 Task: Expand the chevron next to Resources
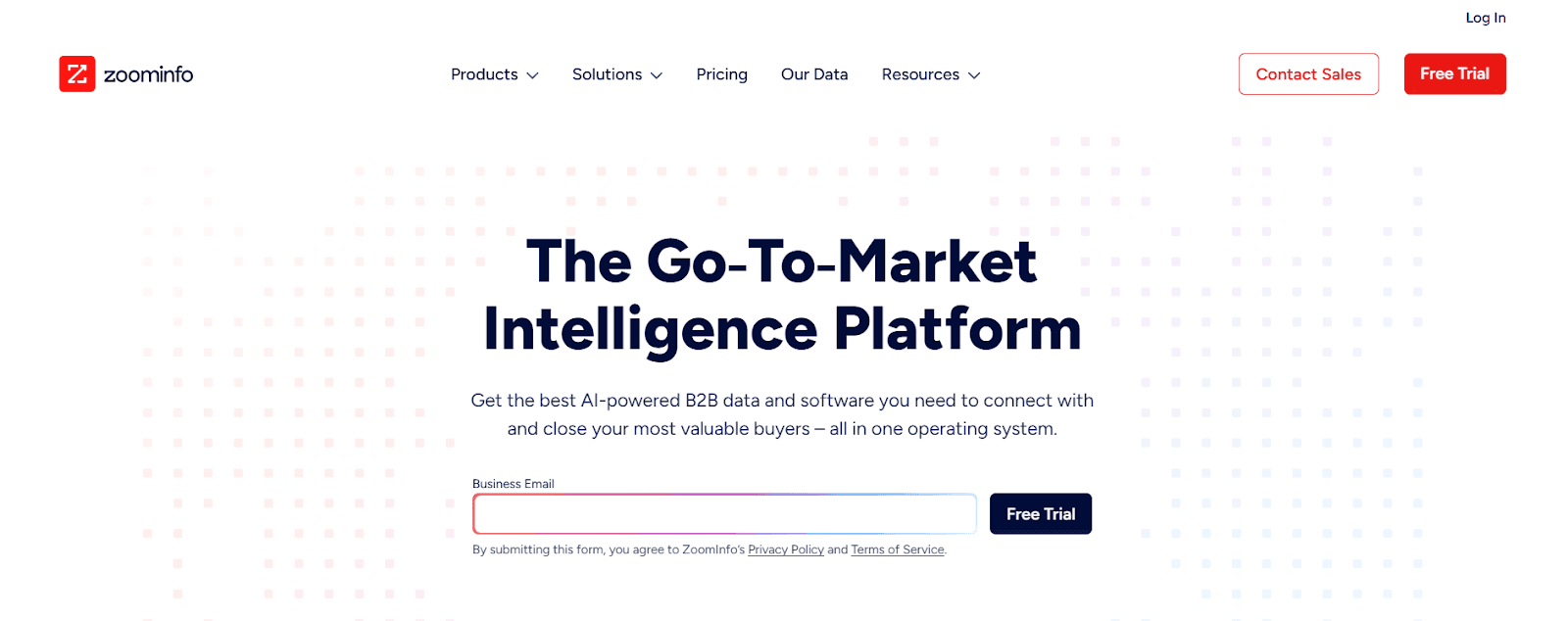point(975,75)
